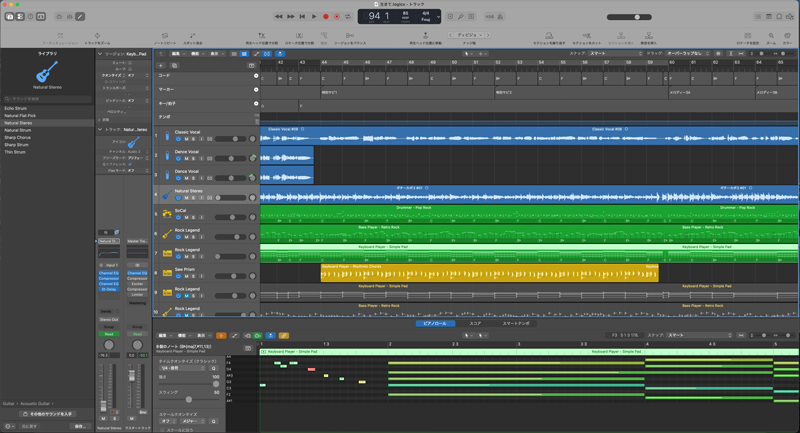Click the Saw Prism keyboard track icon
Image resolution: width=800 pixels, height=433 pixels.
point(167,273)
